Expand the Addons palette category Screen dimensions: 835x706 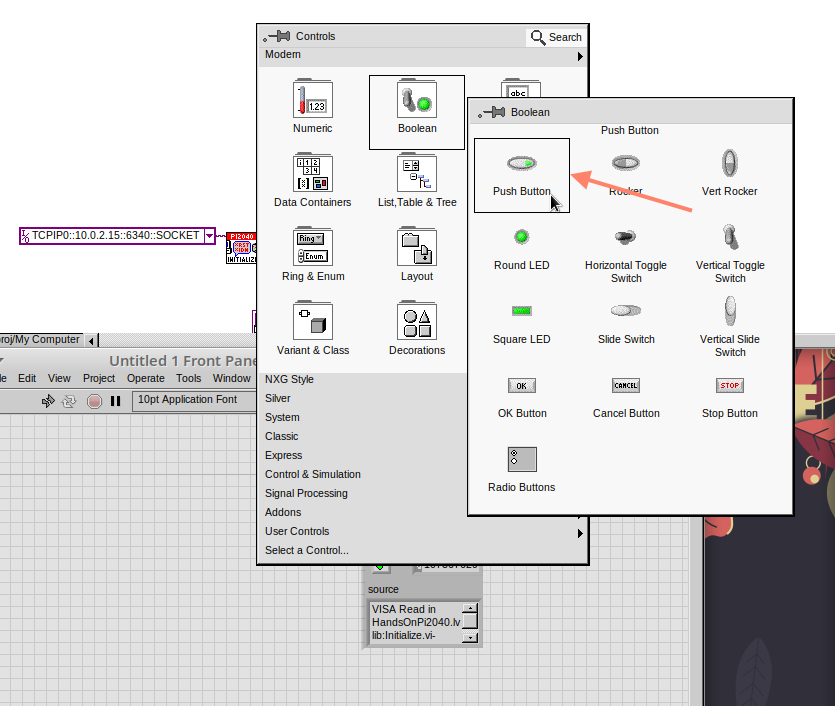(283, 512)
